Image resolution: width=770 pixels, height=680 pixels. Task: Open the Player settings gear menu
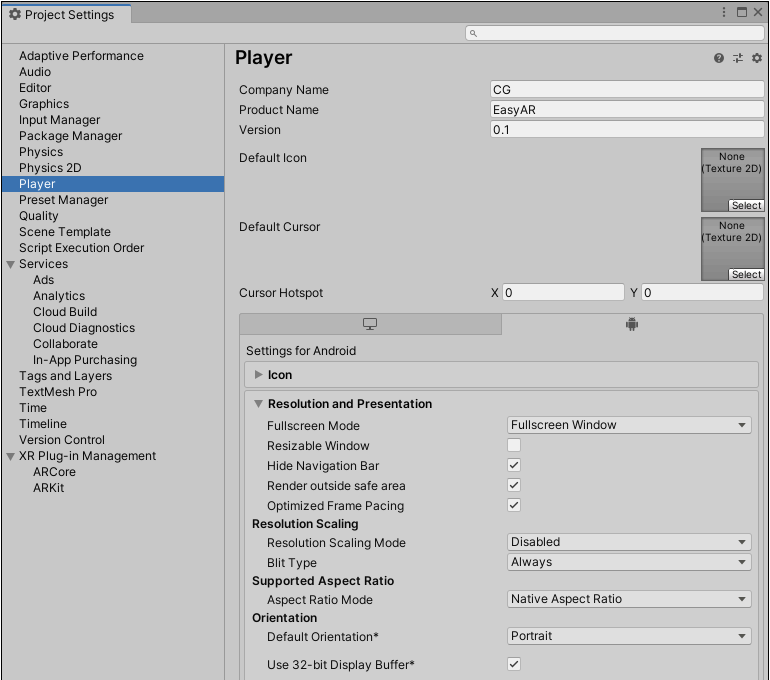click(x=757, y=59)
